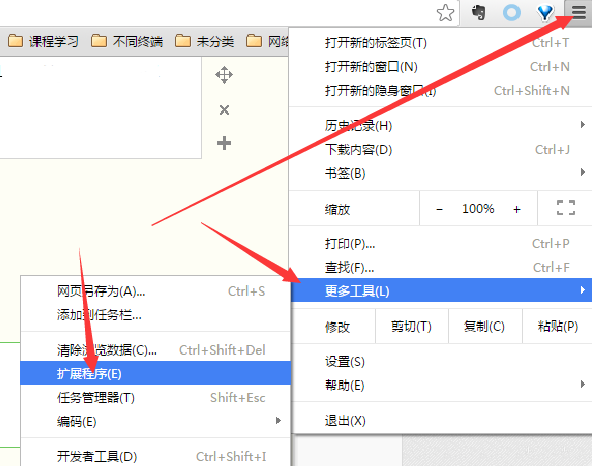Click the 复制(C) button
The width and height of the screenshot is (592, 466).
pyautogui.click(x=485, y=326)
